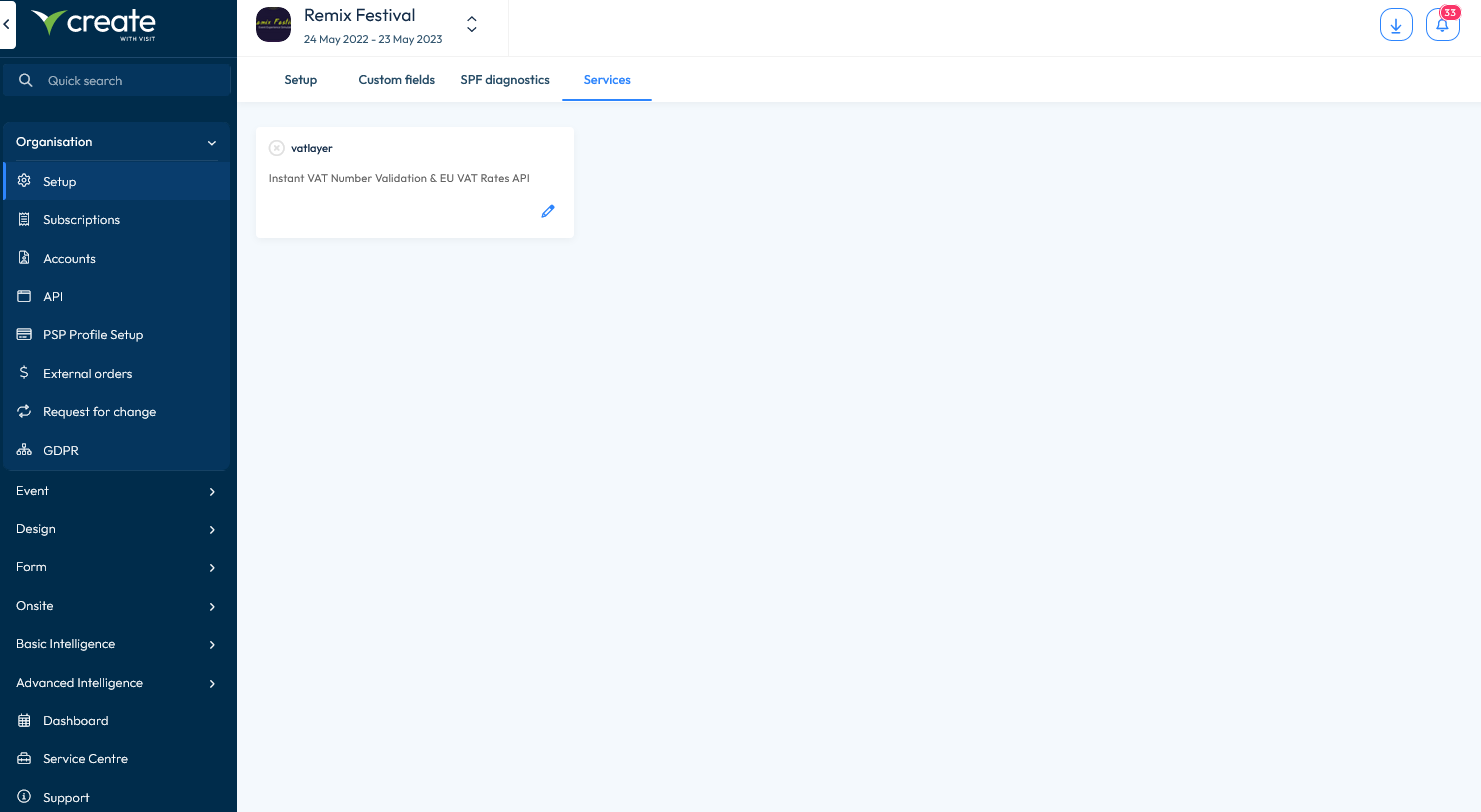Viewport: 1481px width, 812px height.
Task: Select the Services tab
Action: pos(607,80)
